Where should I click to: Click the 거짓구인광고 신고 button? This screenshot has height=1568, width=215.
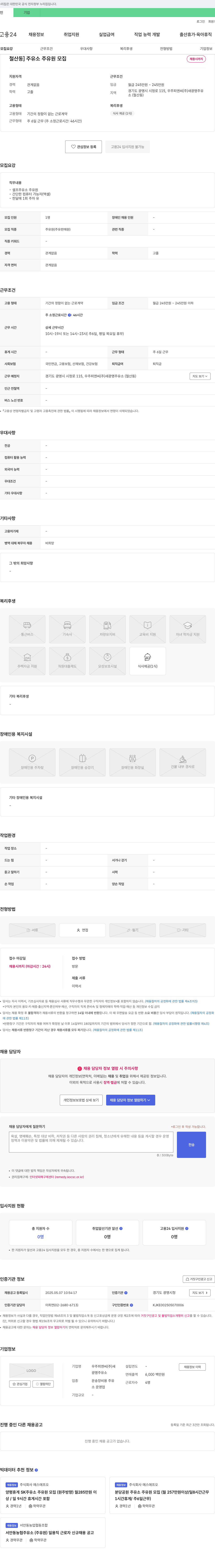click(199, 1280)
